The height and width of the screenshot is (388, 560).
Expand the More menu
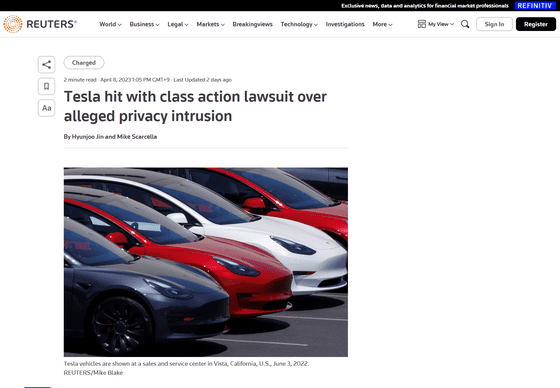[382, 24]
